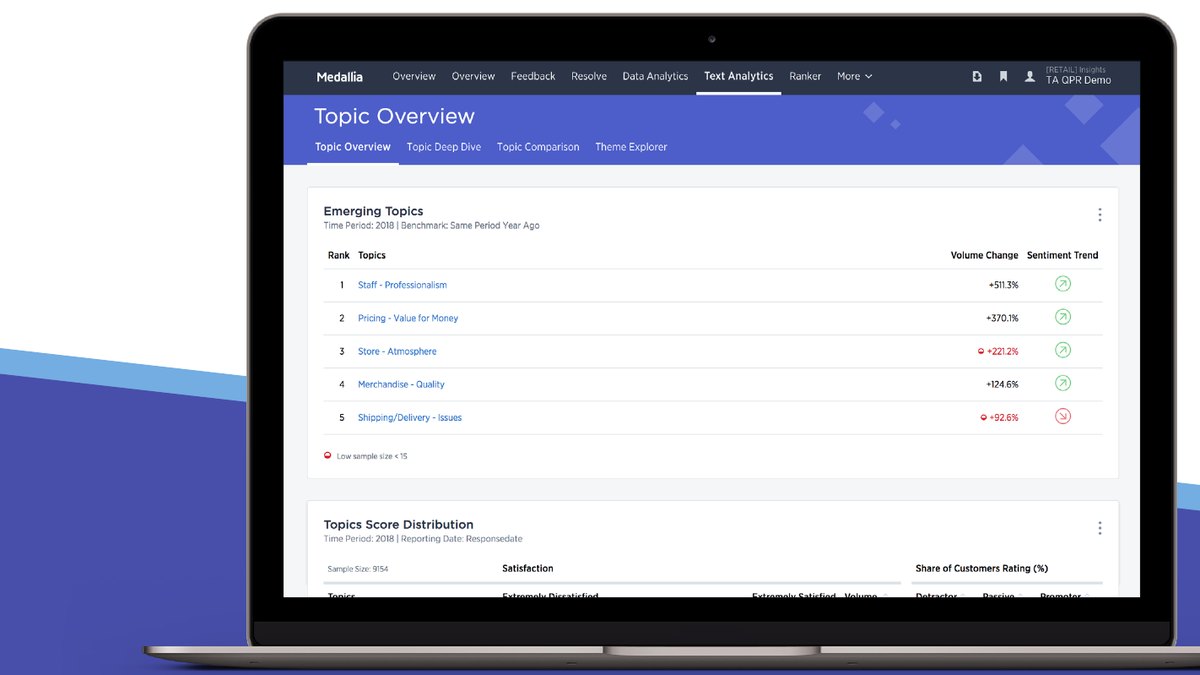Click Staff - Professionalism upward sentiment trend icon
The image size is (1200, 675).
pyautogui.click(x=1063, y=284)
